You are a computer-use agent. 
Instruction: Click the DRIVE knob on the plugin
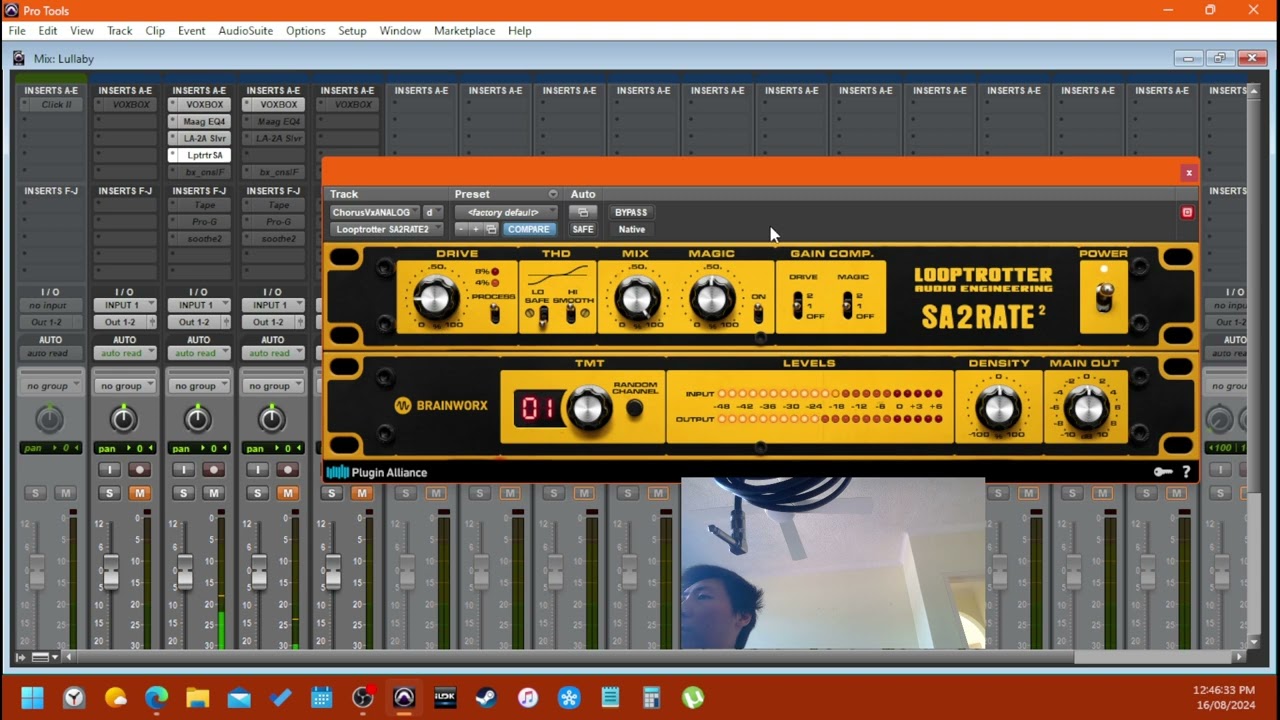click(436, 298)
